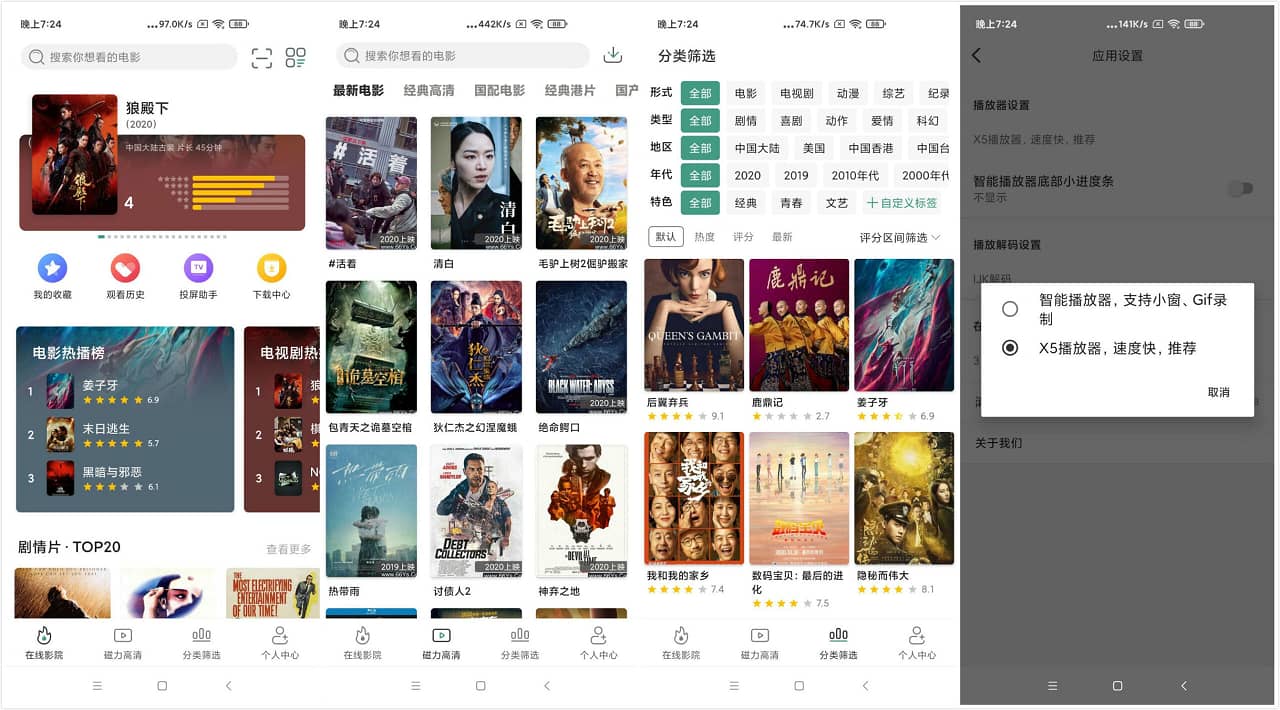This screenshot has height=710, width=1280.
Task: Tap the search field on first screen
Action: click(x=129, y=57)
